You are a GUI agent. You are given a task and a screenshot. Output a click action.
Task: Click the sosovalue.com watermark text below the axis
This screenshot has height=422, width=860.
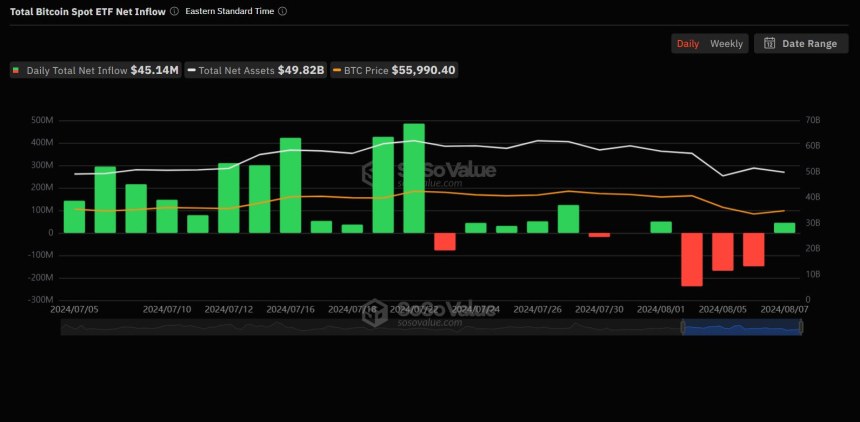point(429,322)
